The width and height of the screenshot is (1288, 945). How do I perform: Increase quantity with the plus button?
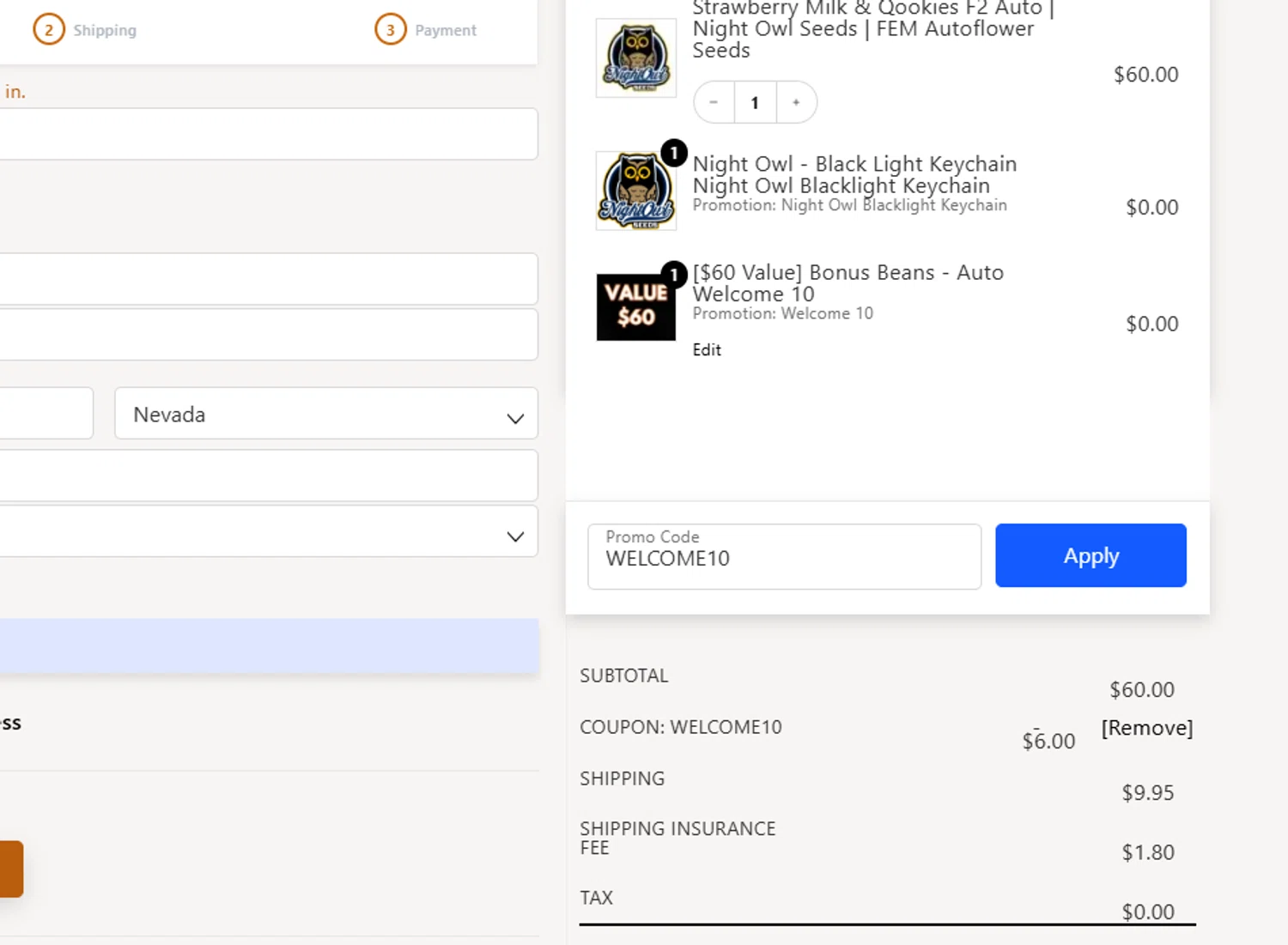coord(796,102)
